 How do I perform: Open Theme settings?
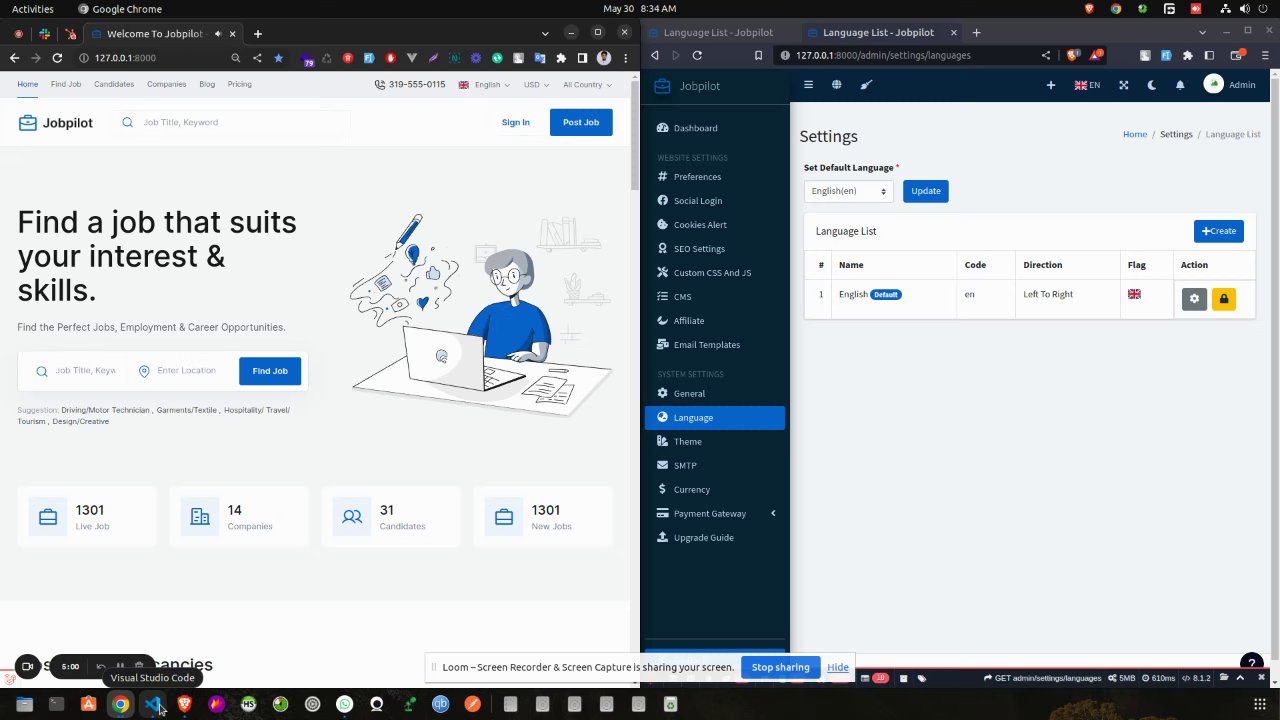click(x=715, y=442)
